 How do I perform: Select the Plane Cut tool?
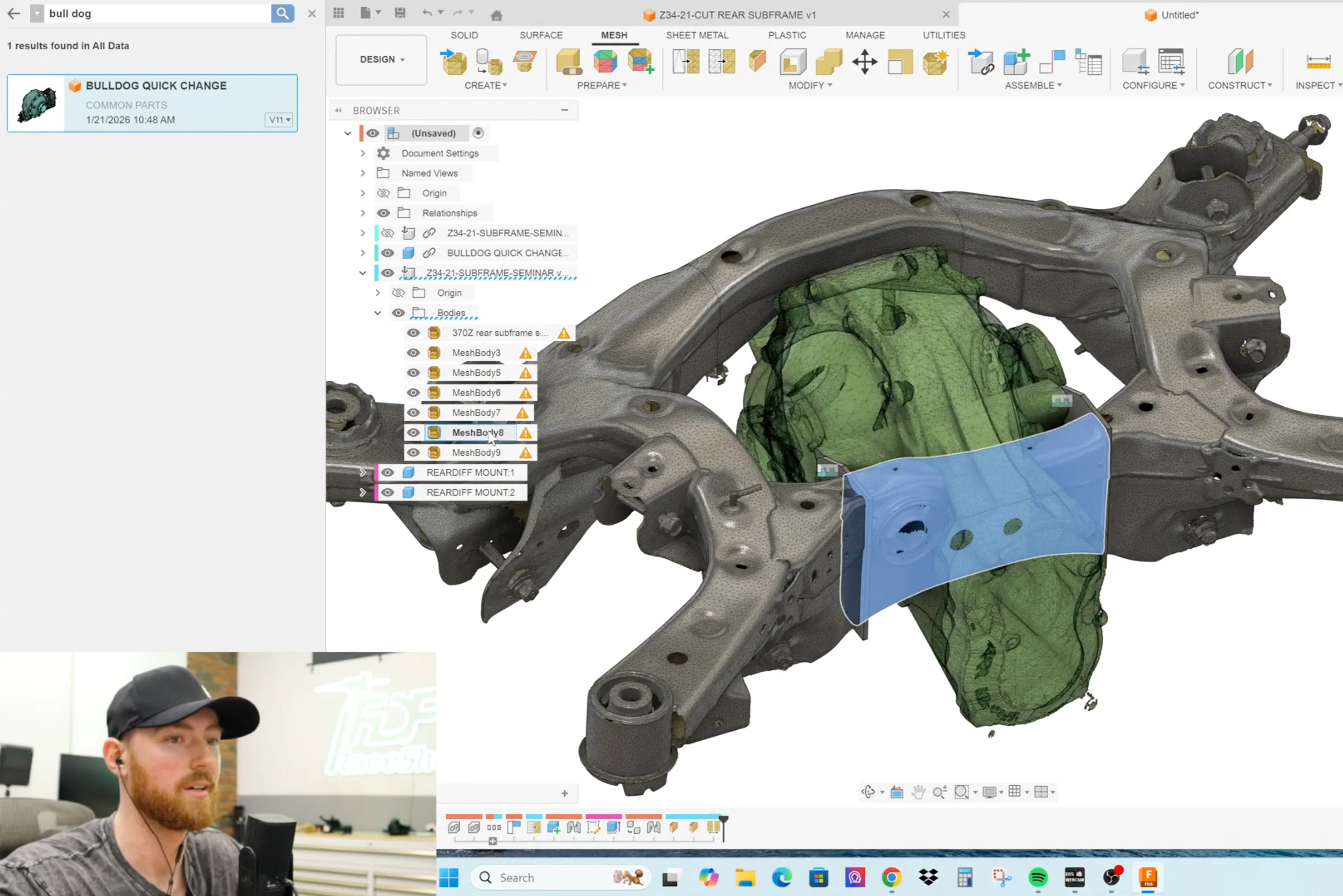point(757,62)
